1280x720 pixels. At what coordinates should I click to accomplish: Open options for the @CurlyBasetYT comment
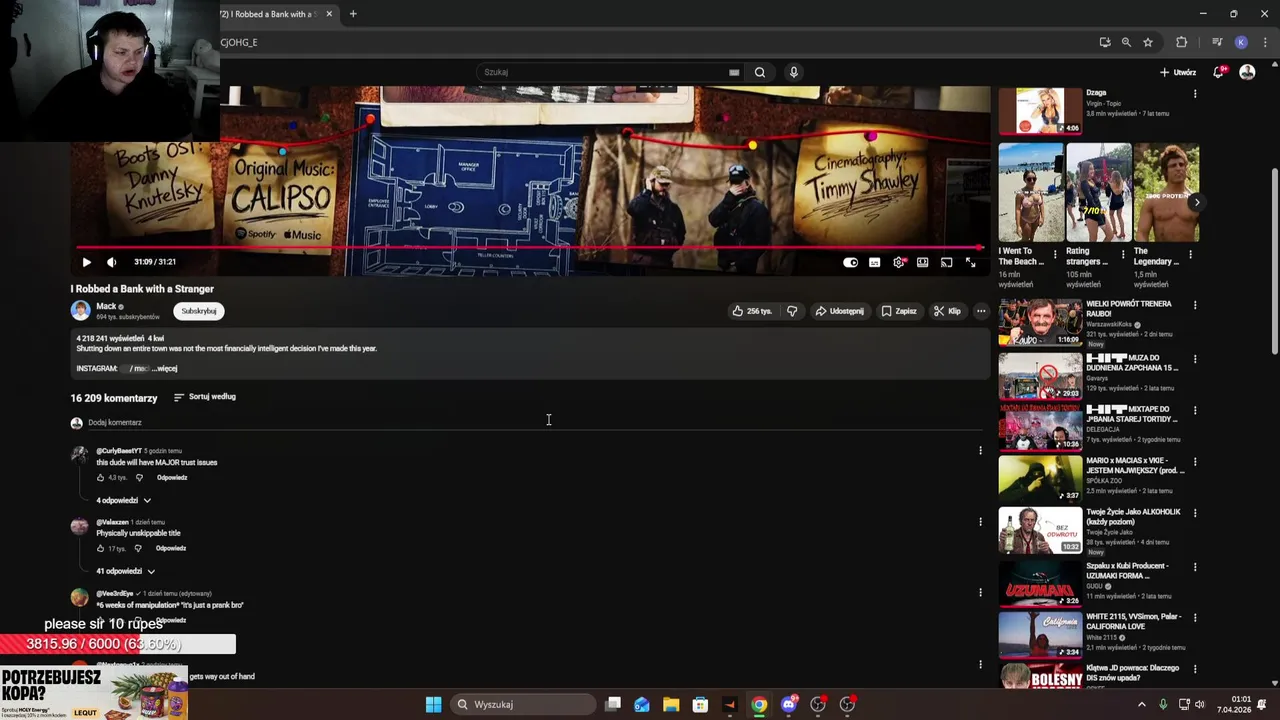980,450
